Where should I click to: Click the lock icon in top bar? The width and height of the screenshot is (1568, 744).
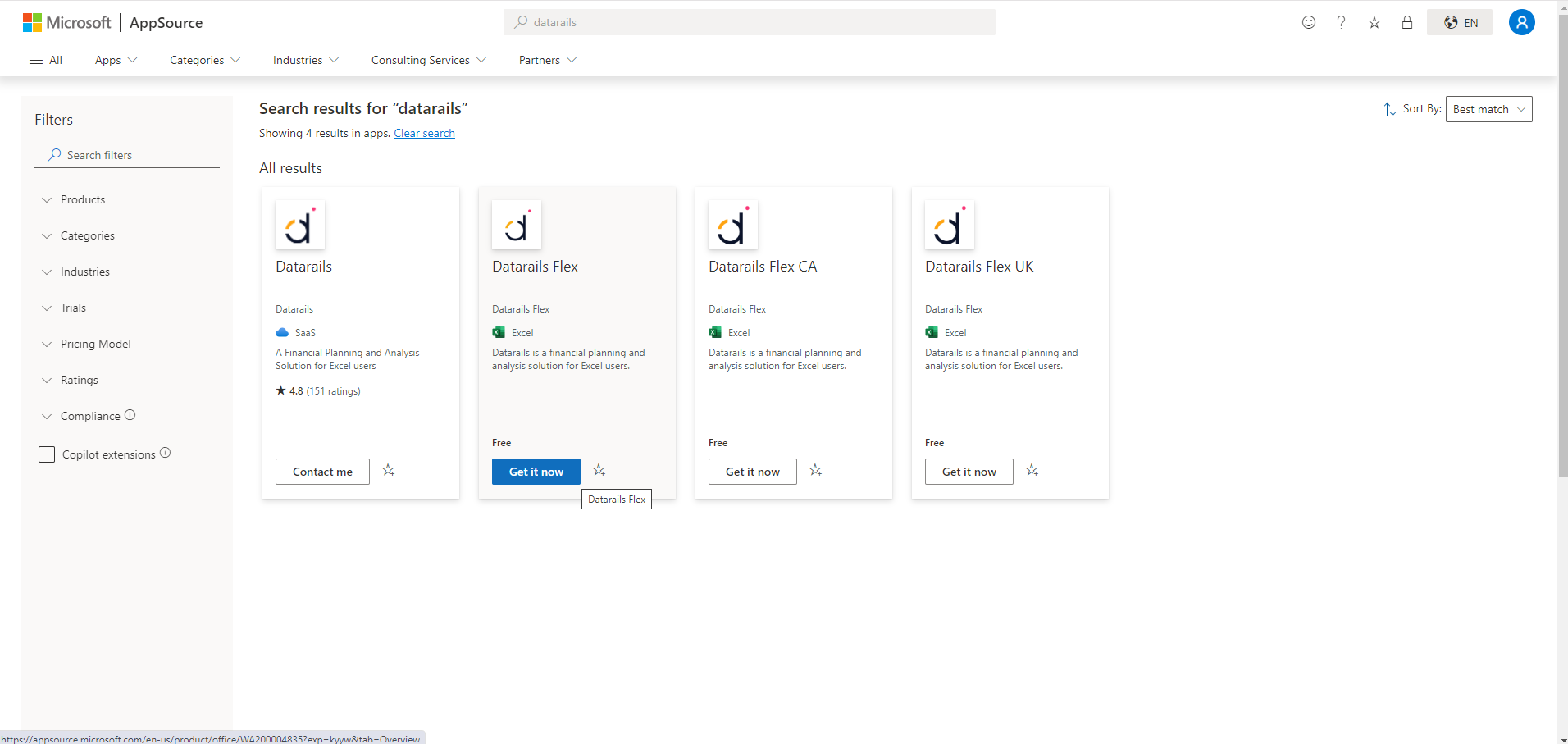[x=1407, y=22]
